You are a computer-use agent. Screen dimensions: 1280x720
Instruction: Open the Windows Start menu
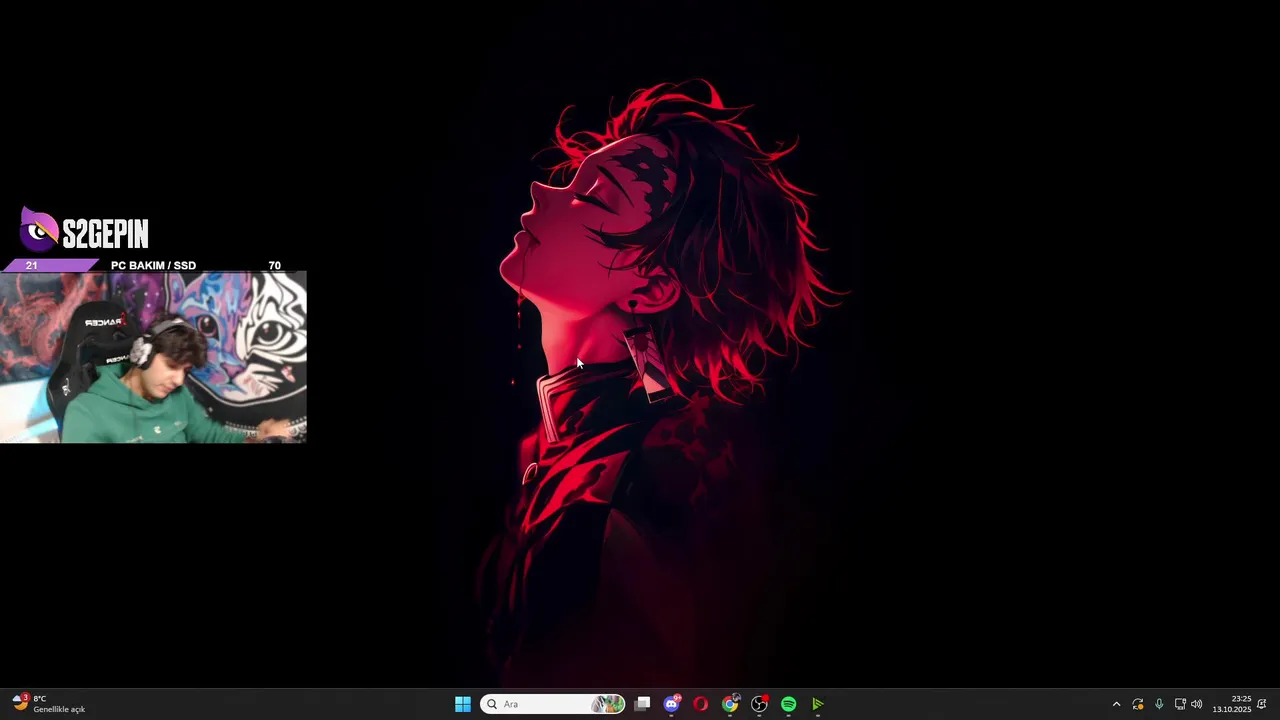point(462,704)
